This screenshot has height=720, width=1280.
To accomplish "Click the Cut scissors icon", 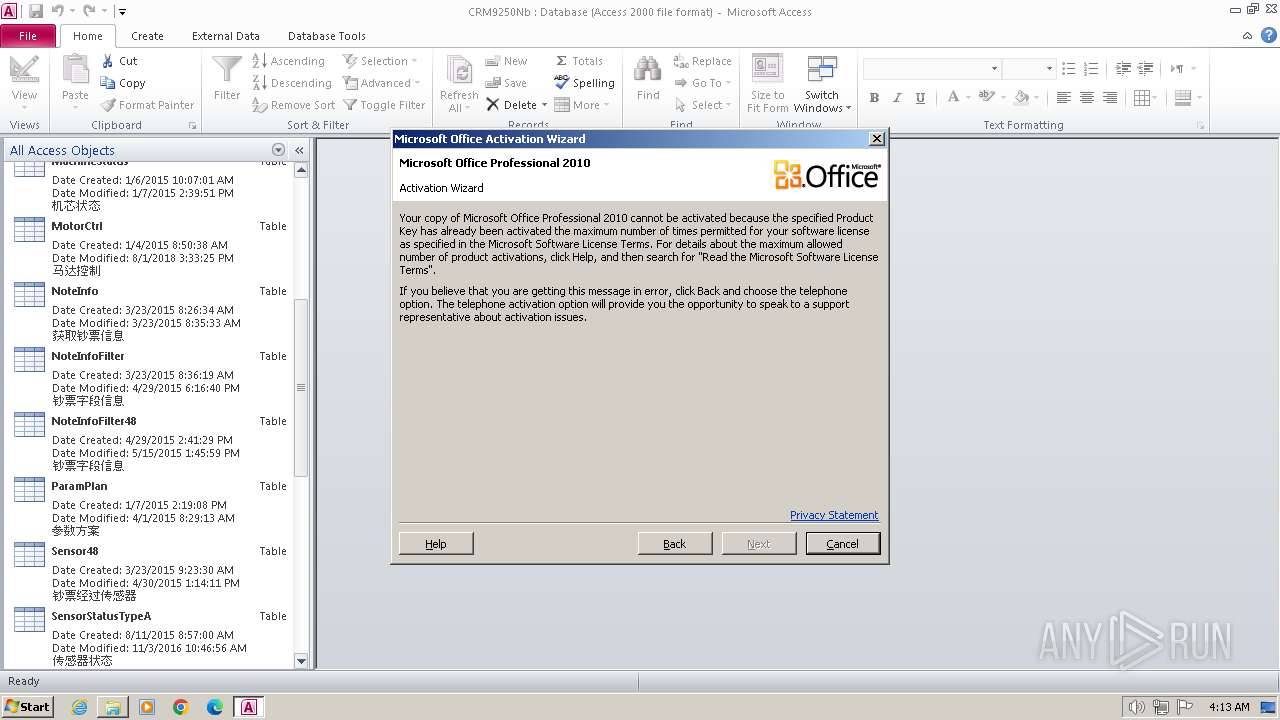I will pyautogui.click(x=108, y=61).
